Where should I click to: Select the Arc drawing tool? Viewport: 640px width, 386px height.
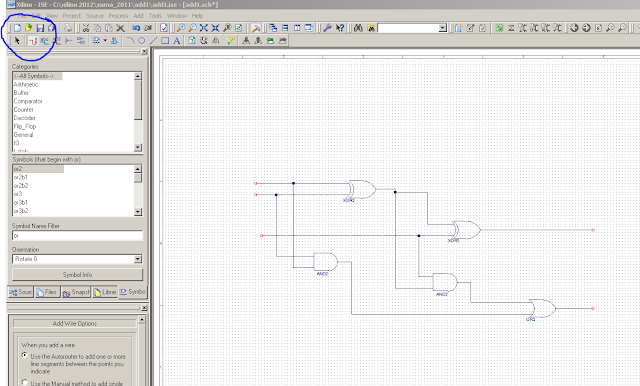tap(130, 40)
